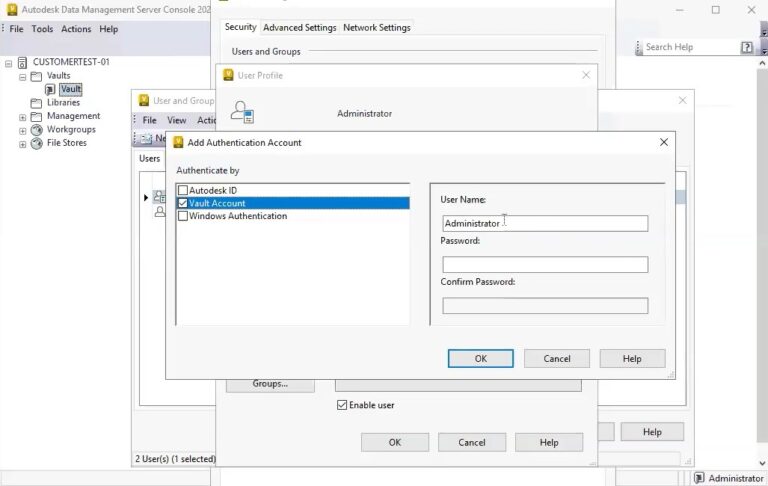This screenshot has height=486, width=768.
Task: Click the User Profile title bar icon
Action: 228,75
